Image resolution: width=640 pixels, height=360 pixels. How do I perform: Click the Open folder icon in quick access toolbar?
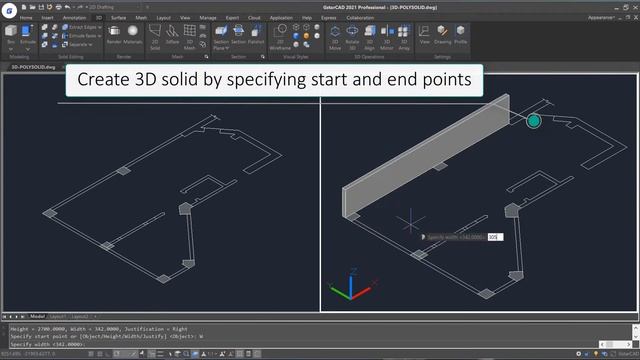point(32,7)
